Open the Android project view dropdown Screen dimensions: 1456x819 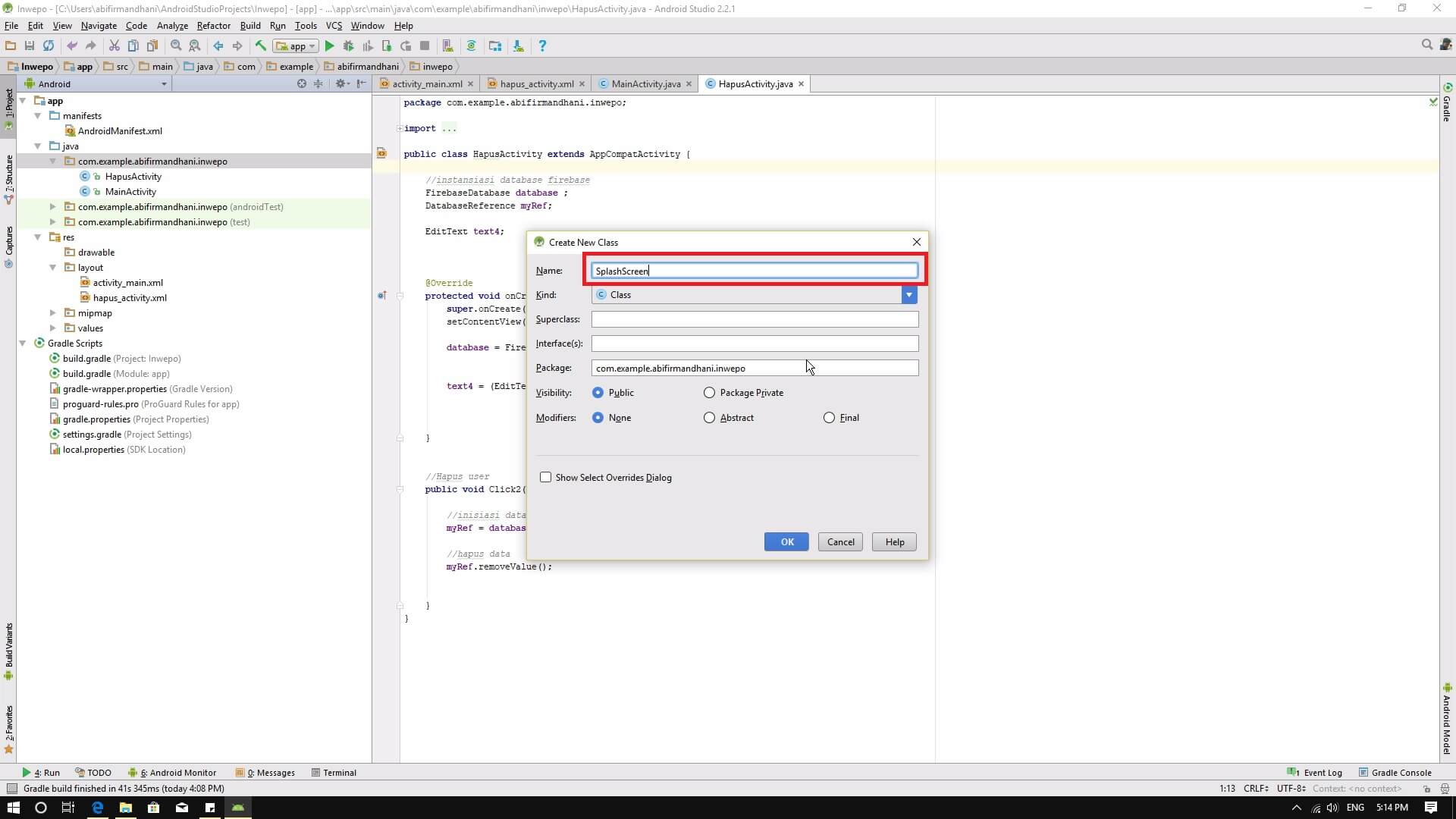pos(164,84)
